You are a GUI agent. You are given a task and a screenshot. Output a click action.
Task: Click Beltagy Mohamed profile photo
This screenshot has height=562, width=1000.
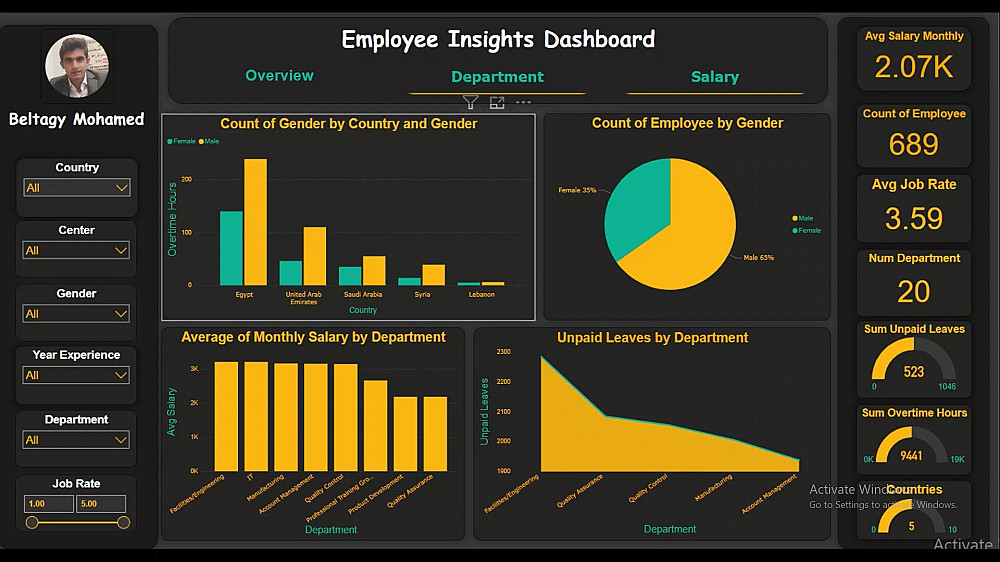tap(77, 66)
